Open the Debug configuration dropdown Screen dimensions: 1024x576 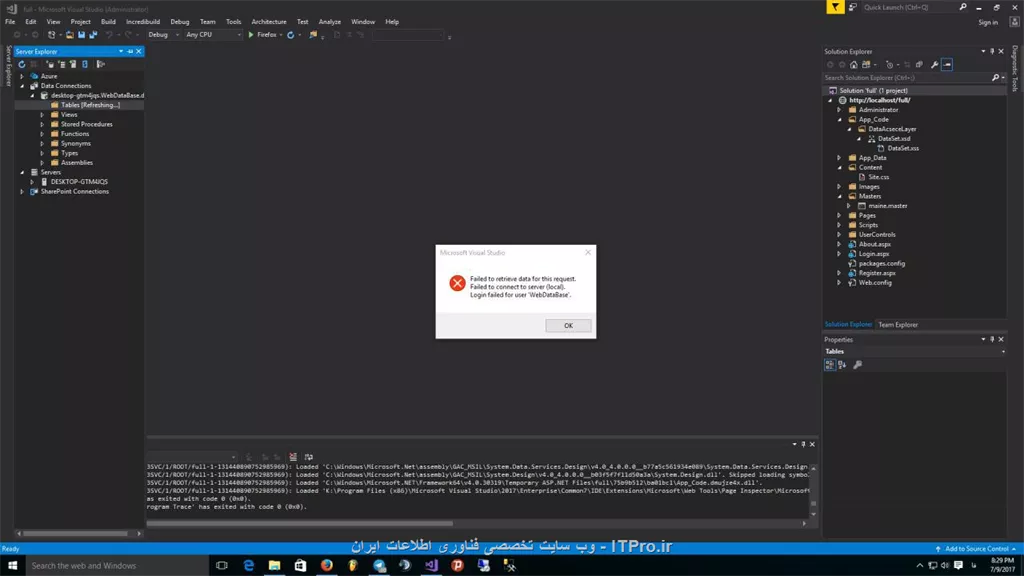163,35
